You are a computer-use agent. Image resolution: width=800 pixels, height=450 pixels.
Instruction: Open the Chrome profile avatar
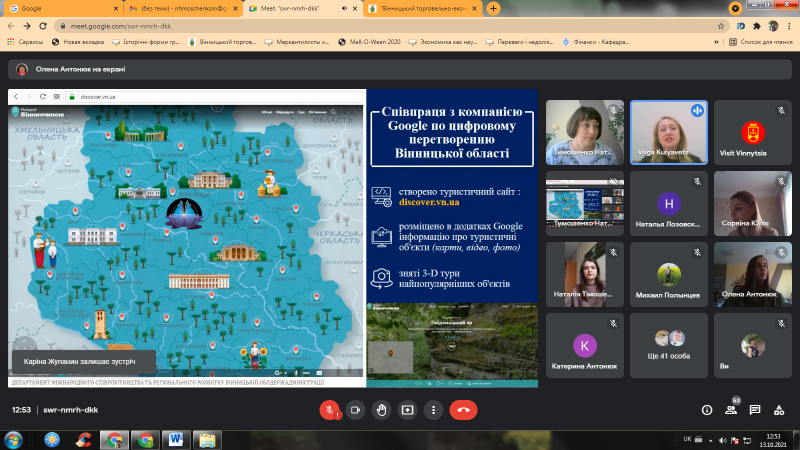pos(773,26)
